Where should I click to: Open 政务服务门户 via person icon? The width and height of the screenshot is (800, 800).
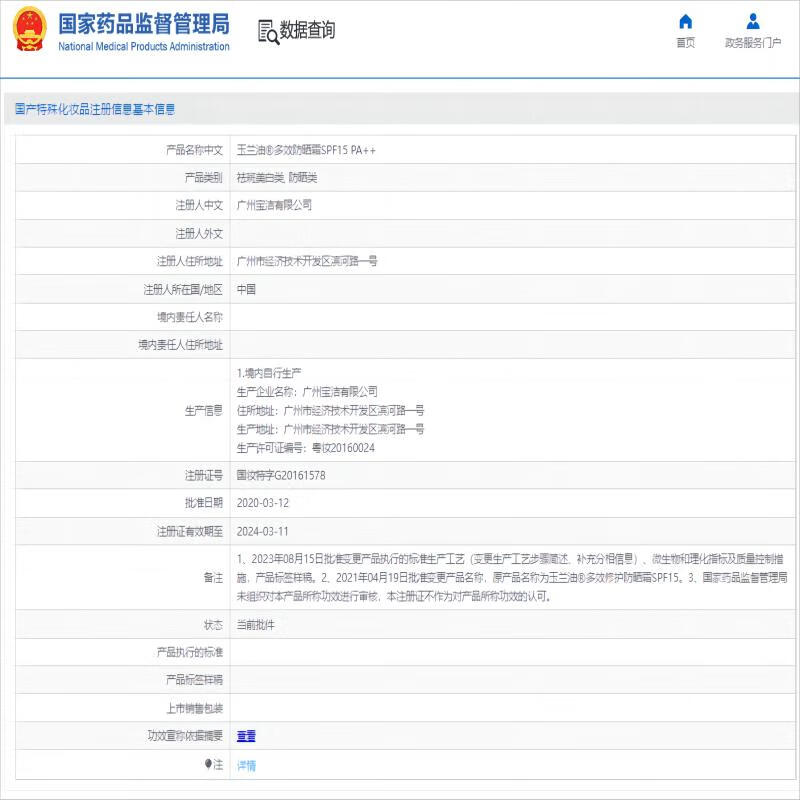coord(753,21)
